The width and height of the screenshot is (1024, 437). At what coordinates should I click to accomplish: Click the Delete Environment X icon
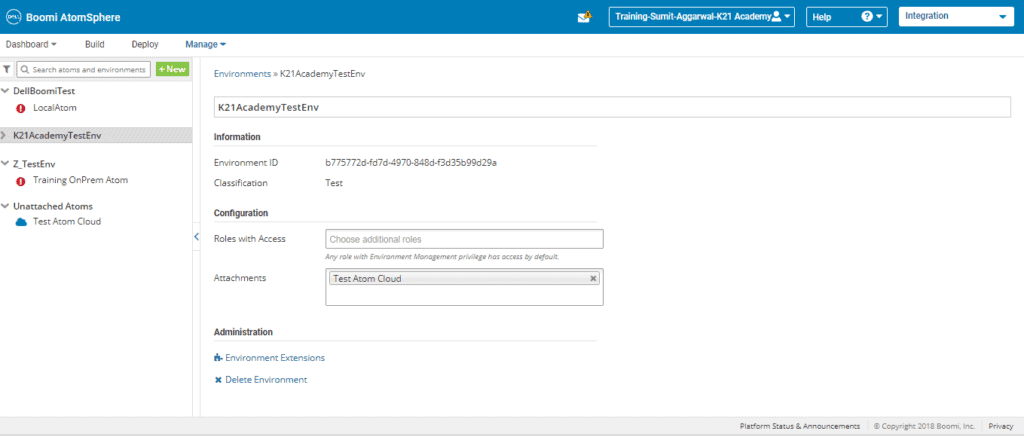point(218,380)
